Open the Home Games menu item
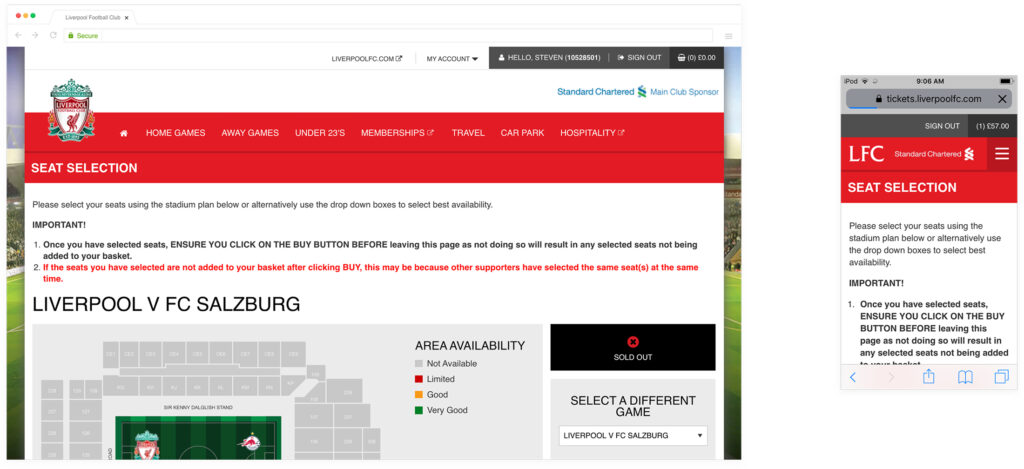The image size is (1024, 469). coord(175,133)
